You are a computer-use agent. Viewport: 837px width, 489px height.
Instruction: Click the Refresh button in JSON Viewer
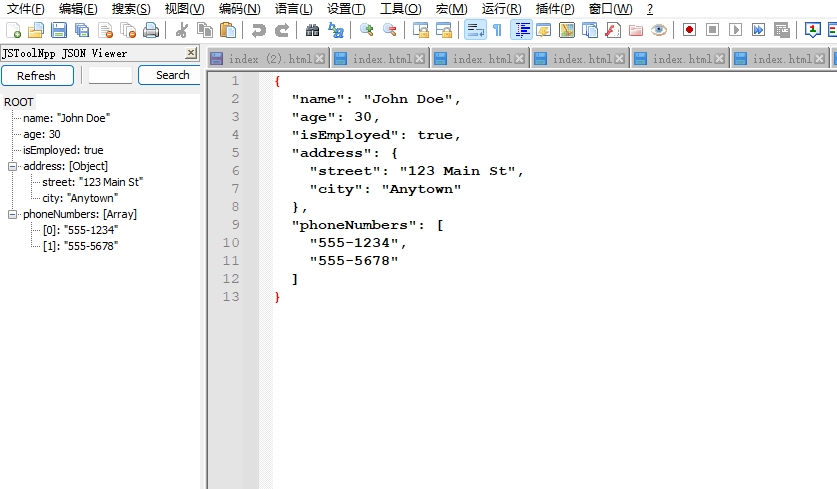coord(37,76)
